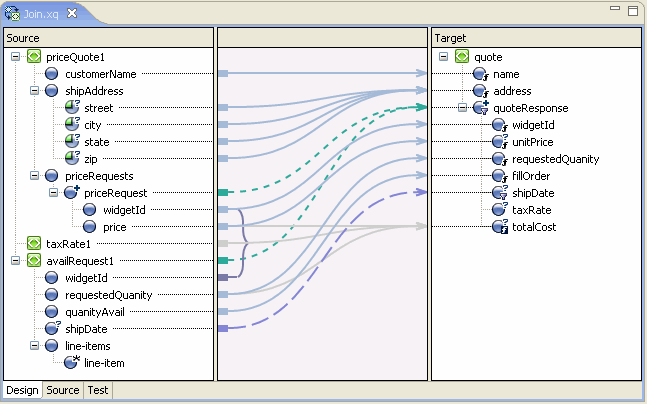This screenshot has height=404, width=647.
Task: Click the priceRequest repeating element icon
Action: point(72,192)
